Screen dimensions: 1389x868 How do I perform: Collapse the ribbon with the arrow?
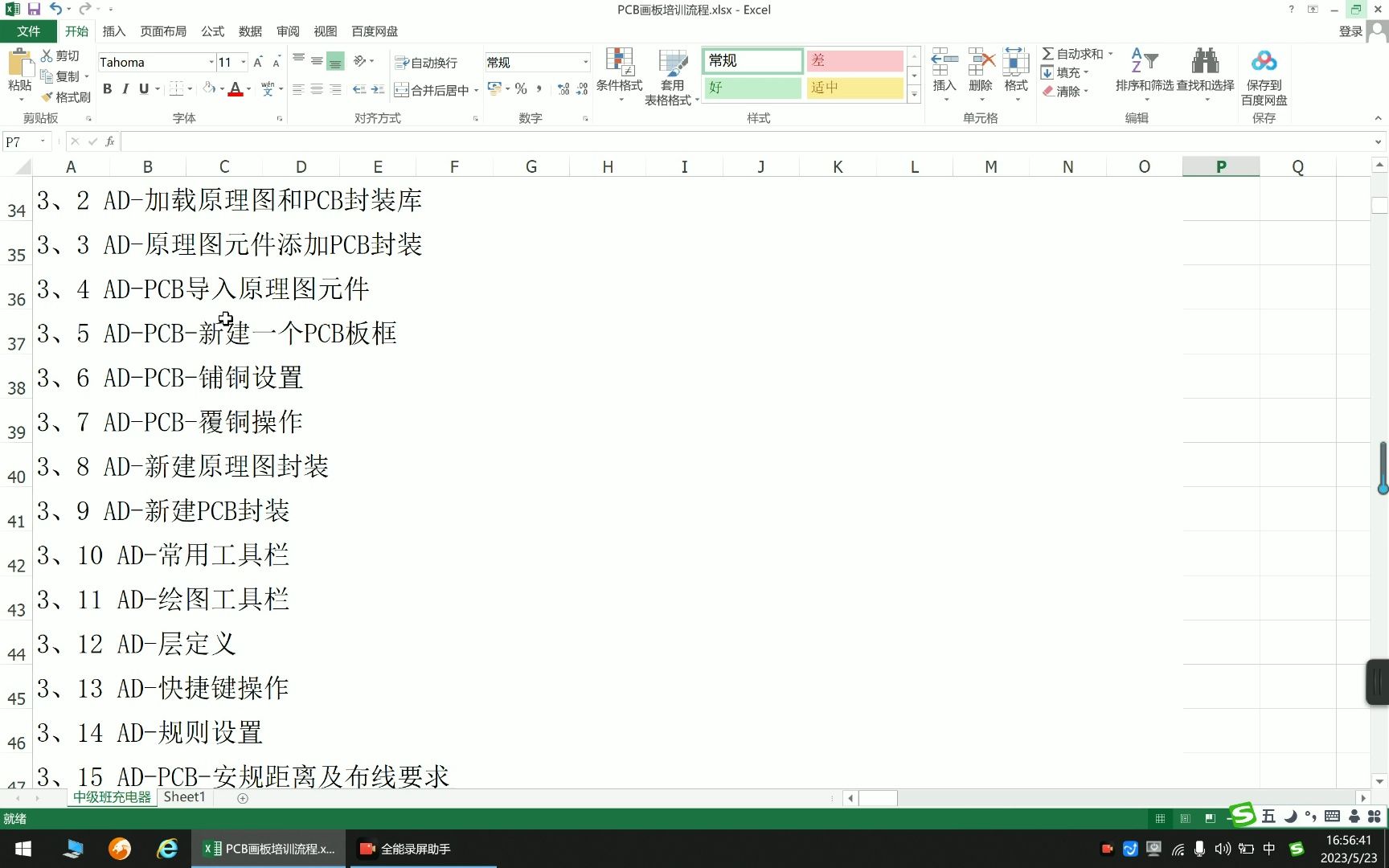click(x=1378, y=118)
